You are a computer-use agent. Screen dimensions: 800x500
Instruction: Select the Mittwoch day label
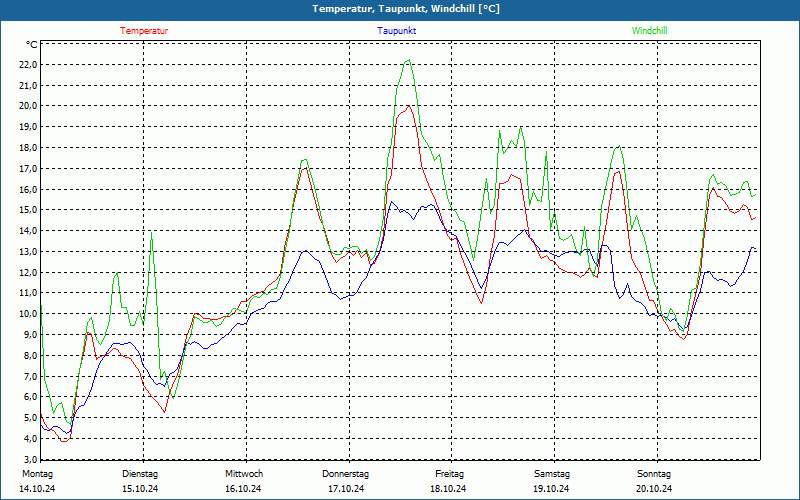(244, 474)
